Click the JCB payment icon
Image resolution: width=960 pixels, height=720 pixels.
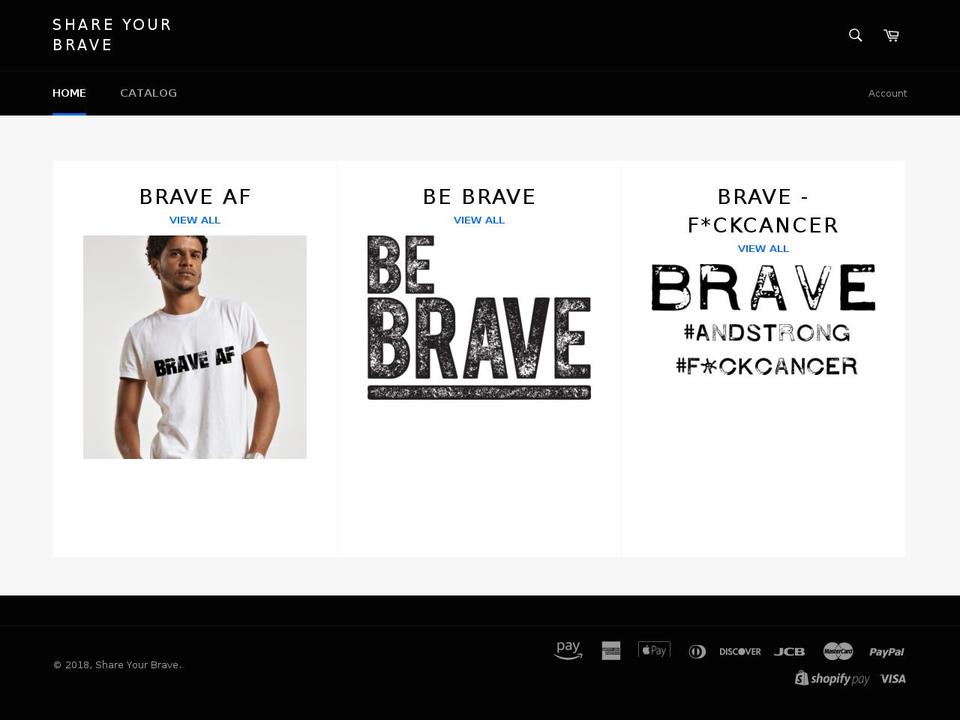pyautogui.click(x=789, y=651)
